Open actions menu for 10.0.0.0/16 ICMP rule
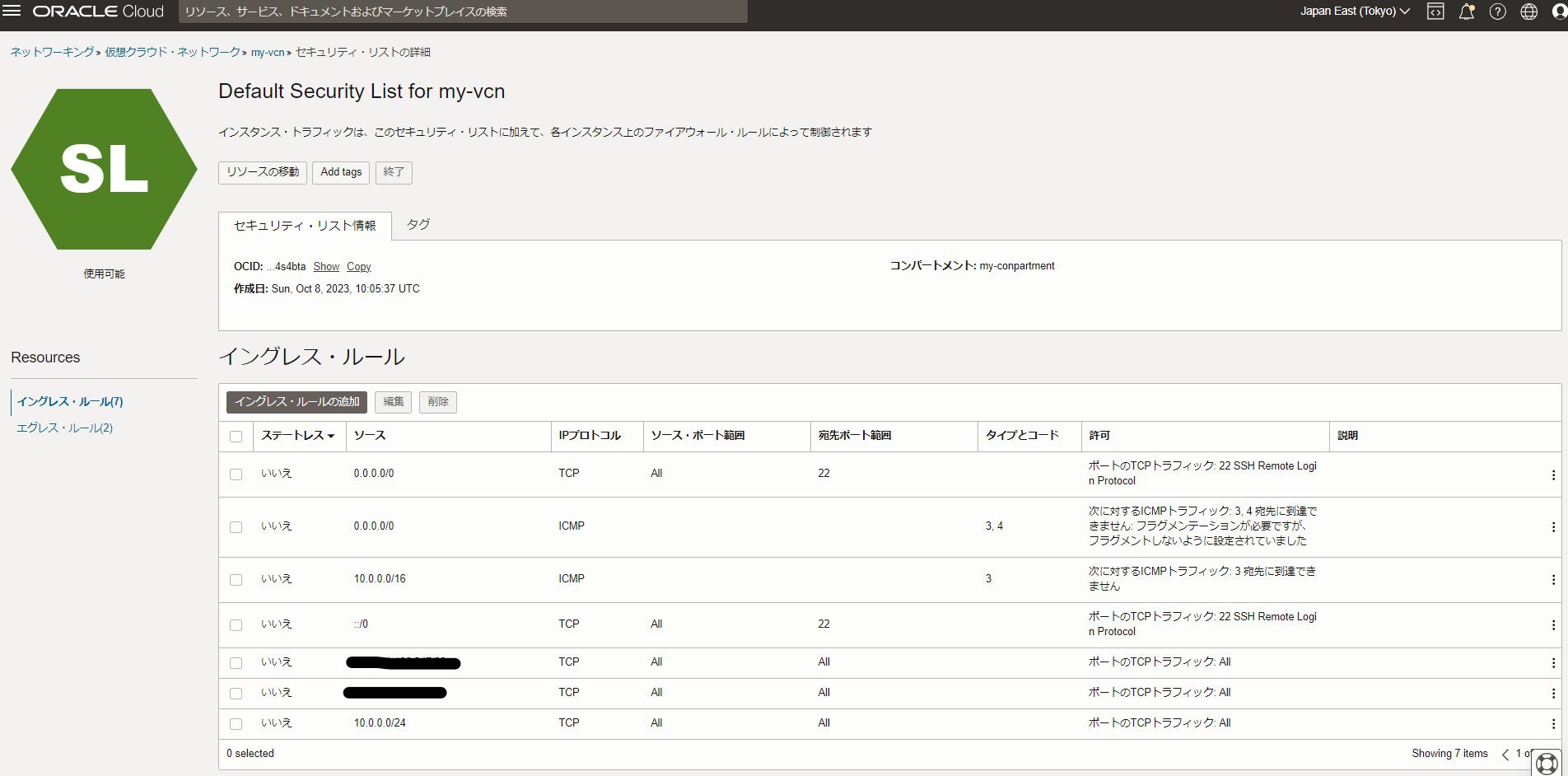This screenshot has height=776, width=1568. [x=1553, y=579]
